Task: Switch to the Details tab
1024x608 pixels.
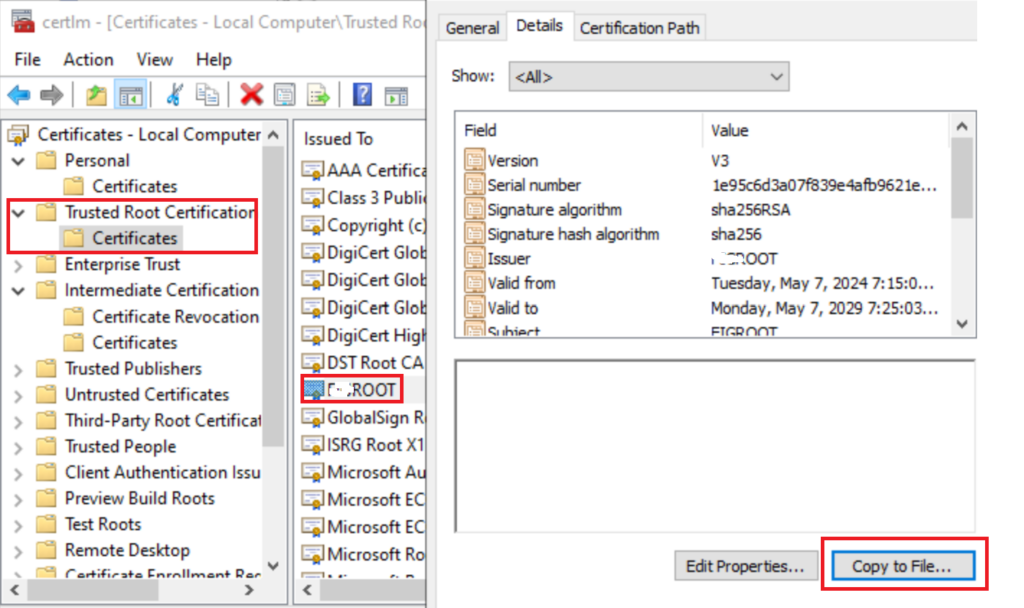Action: pyautogui.click(x=539, y=25)
